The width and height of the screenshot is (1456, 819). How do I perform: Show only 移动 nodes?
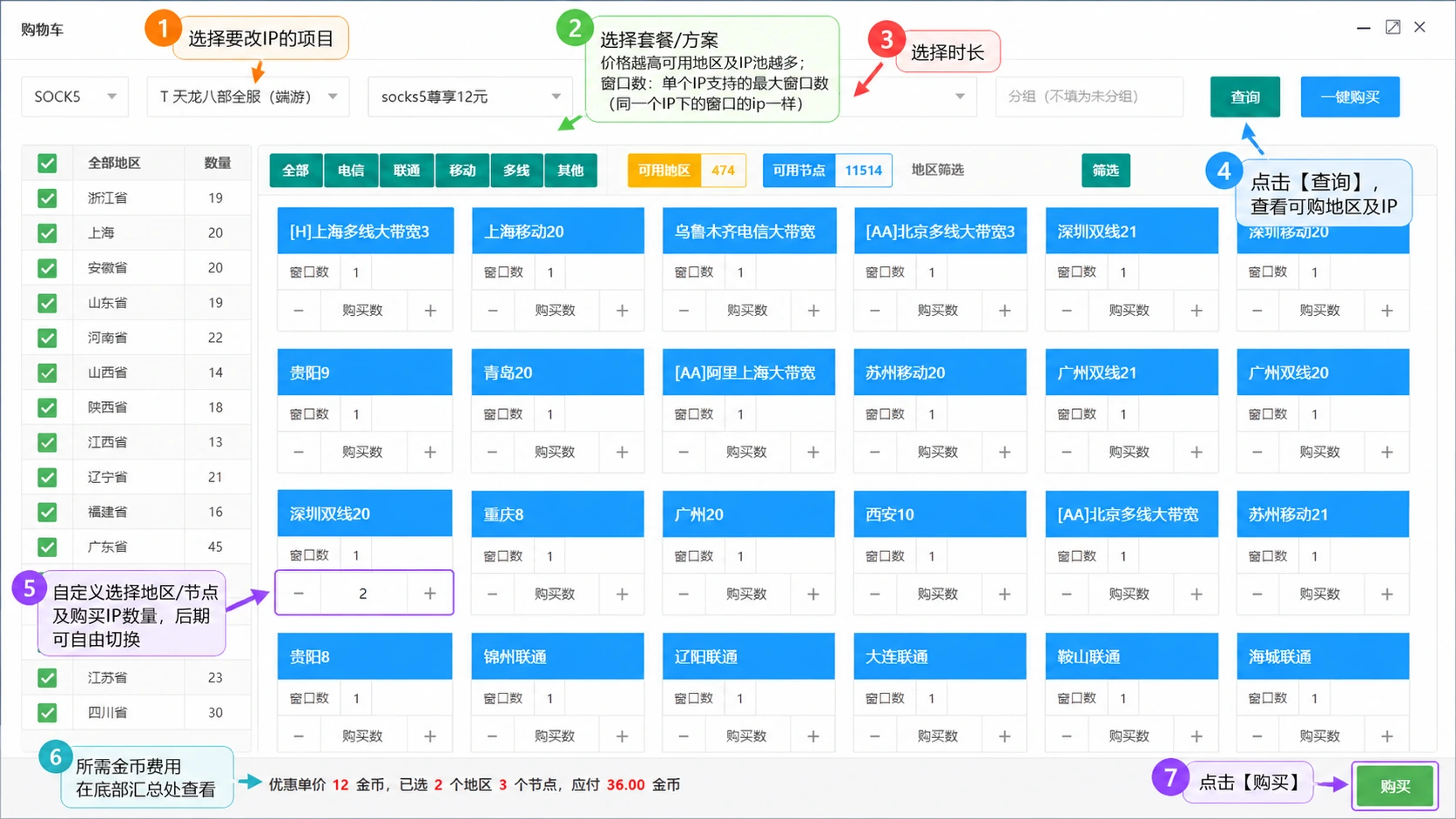coord(462,171)
